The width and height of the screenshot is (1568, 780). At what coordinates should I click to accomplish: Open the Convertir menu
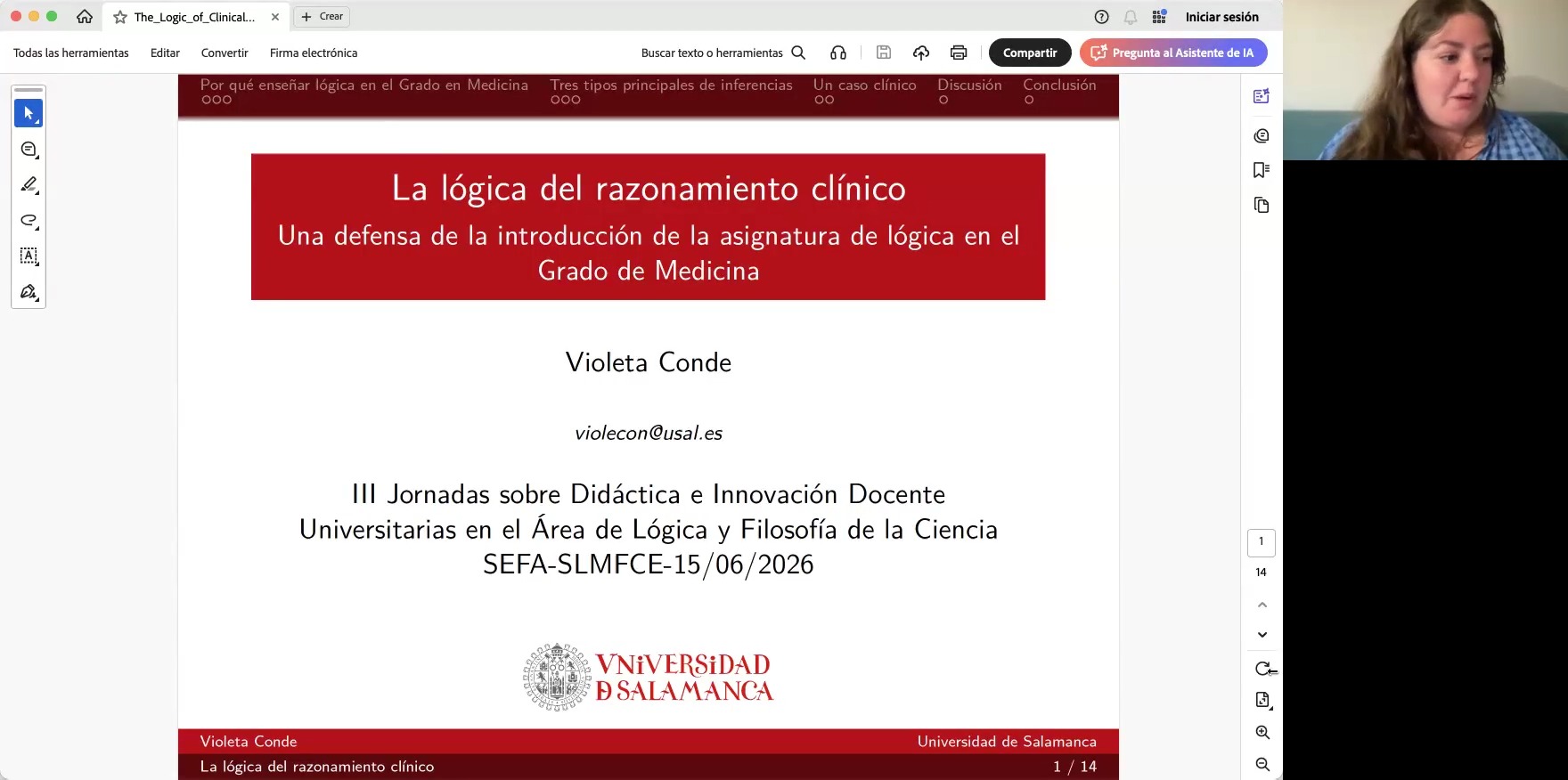click(x=225, y=53)
